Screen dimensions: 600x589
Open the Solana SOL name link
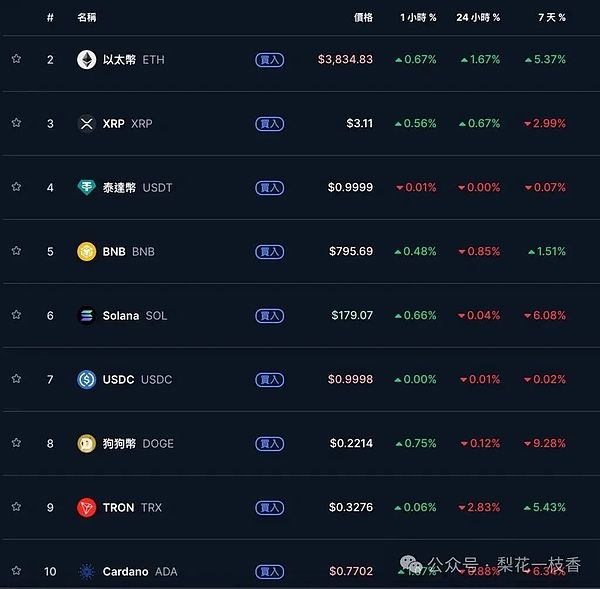coord(134,315)
